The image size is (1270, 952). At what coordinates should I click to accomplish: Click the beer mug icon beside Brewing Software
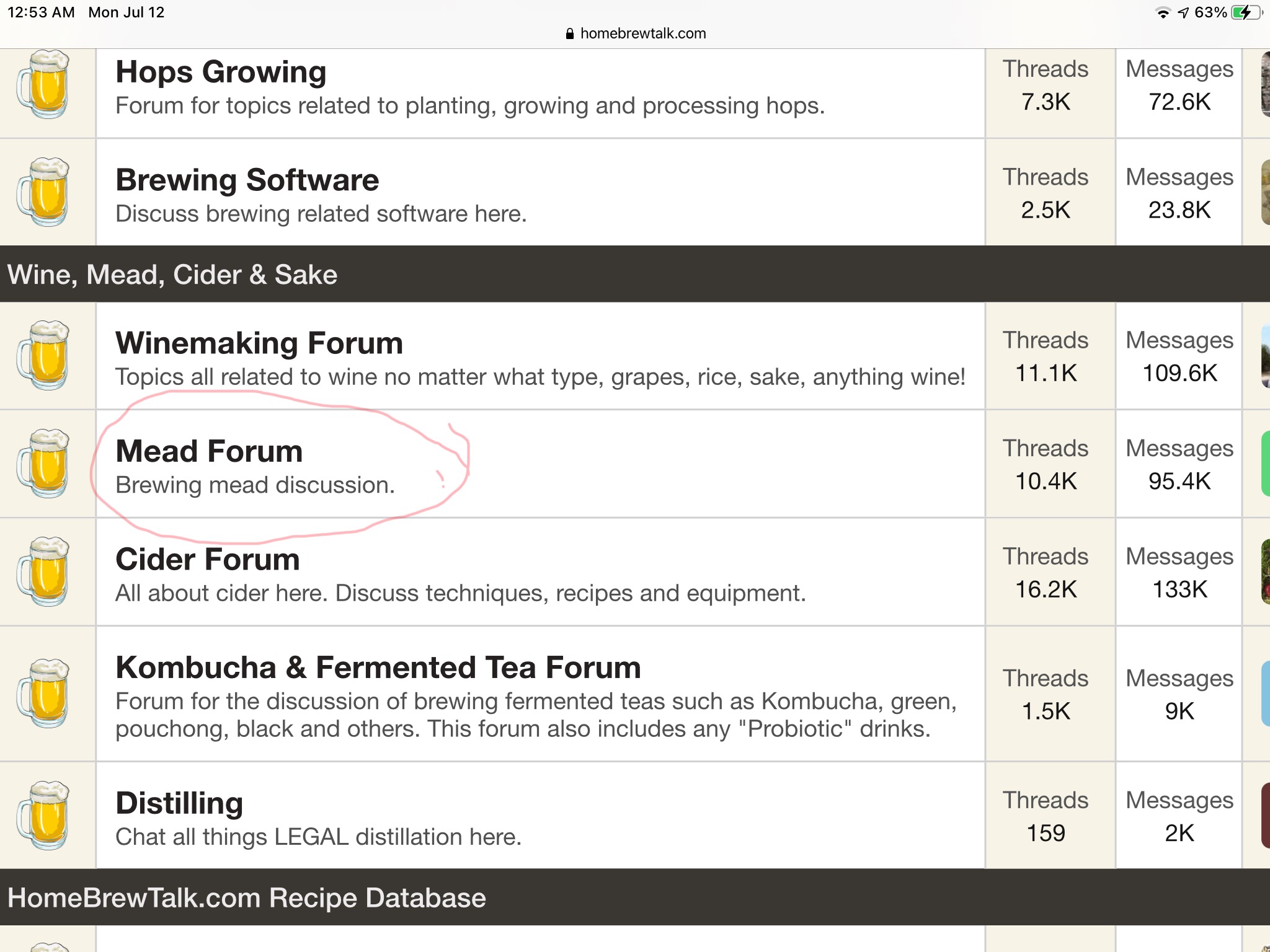click(43, 192)
